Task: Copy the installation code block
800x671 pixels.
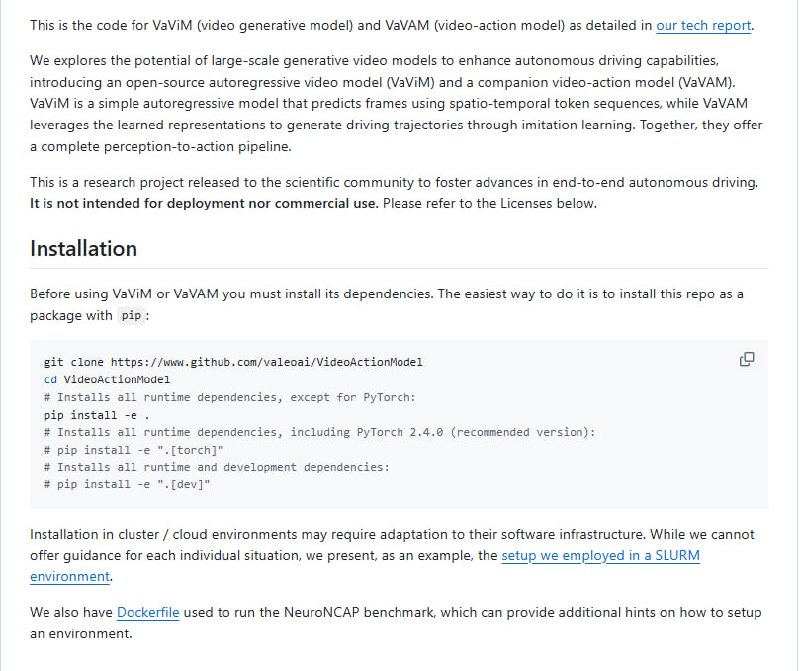Action: pos(747,360)
